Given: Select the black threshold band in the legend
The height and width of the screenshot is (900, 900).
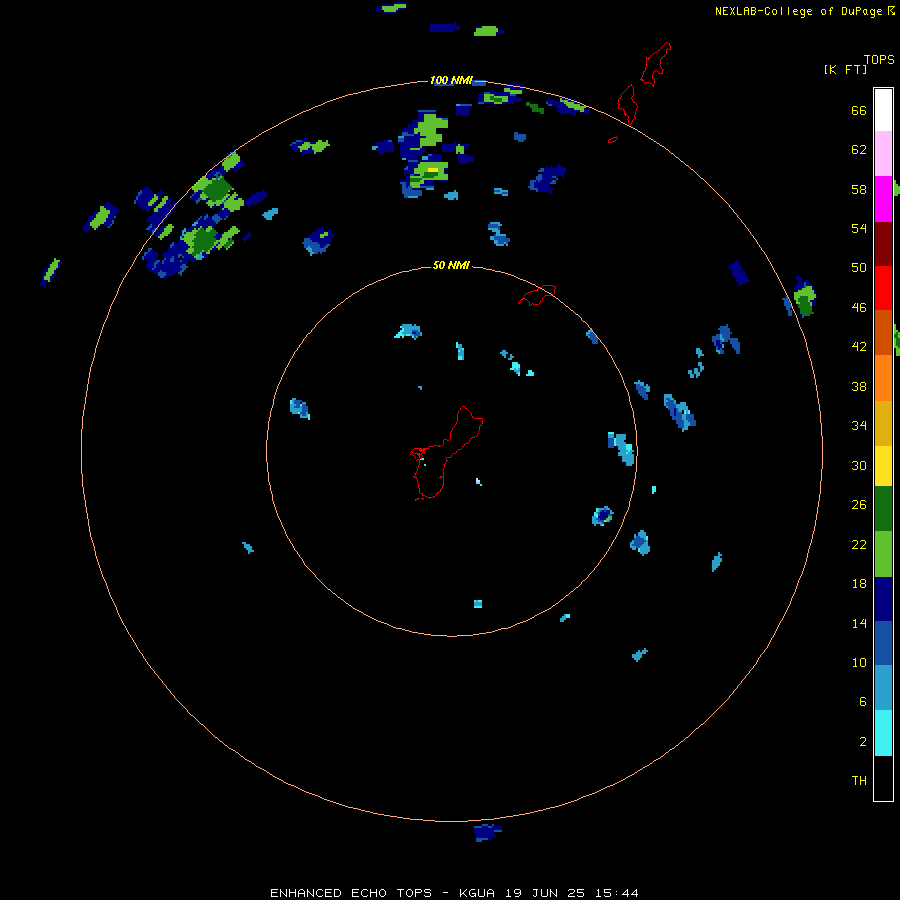Looking at the screenshot, I should point(883,778).
